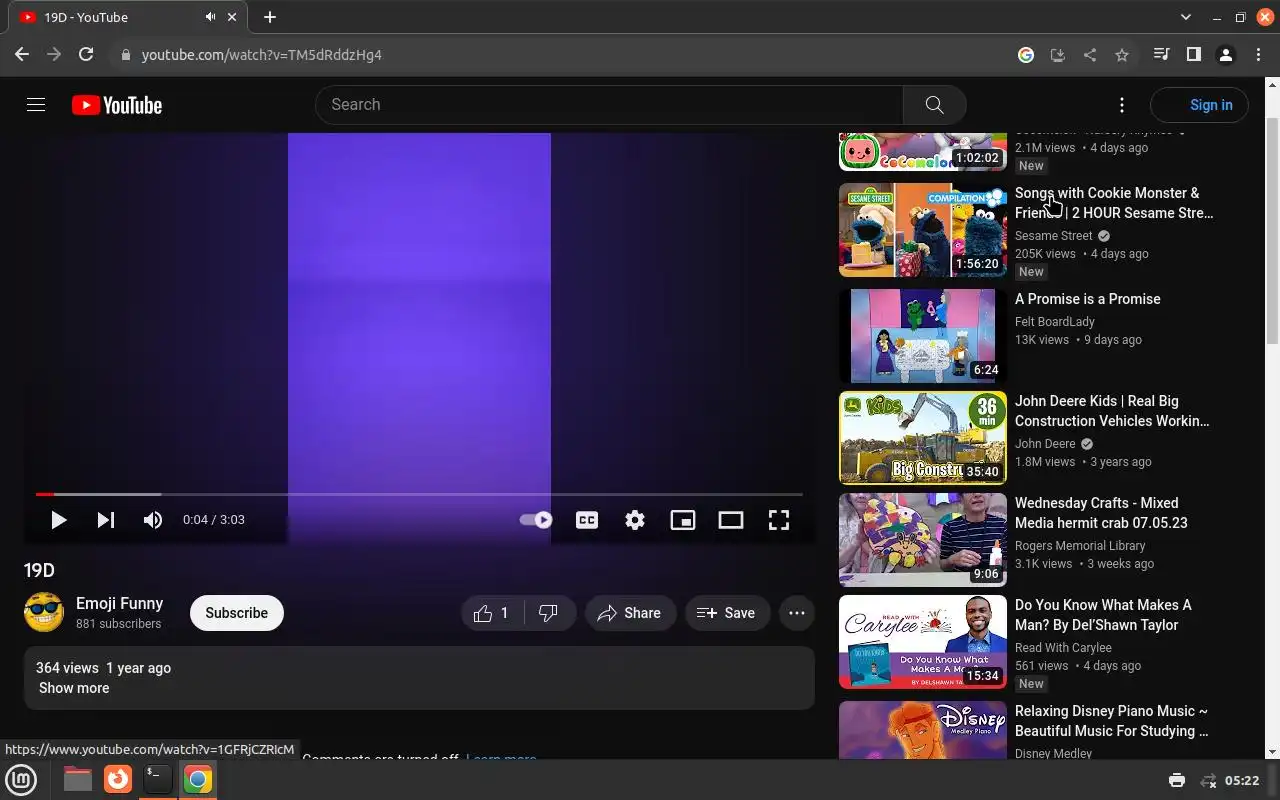The height and width of the screenshot is (800, 1280).
Task: Open Chrome three-dot menu
Action: coord(1258,55)
